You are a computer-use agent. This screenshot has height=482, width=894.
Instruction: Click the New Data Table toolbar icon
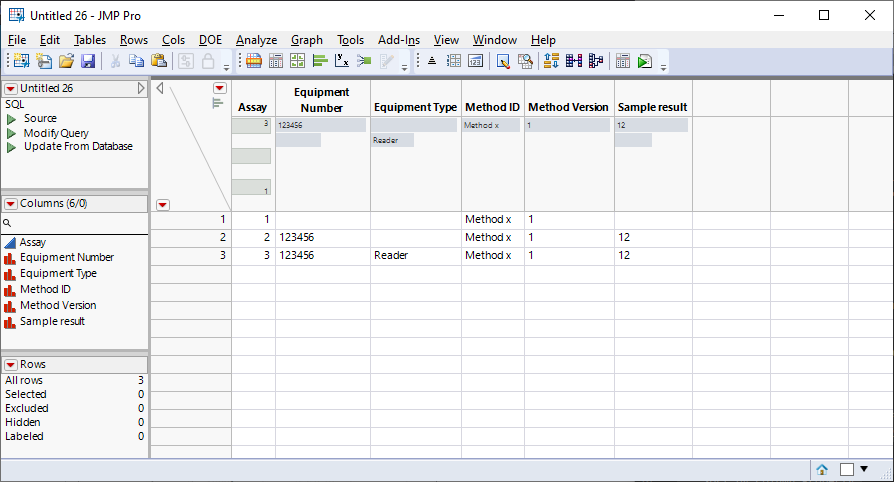(21, 61)
